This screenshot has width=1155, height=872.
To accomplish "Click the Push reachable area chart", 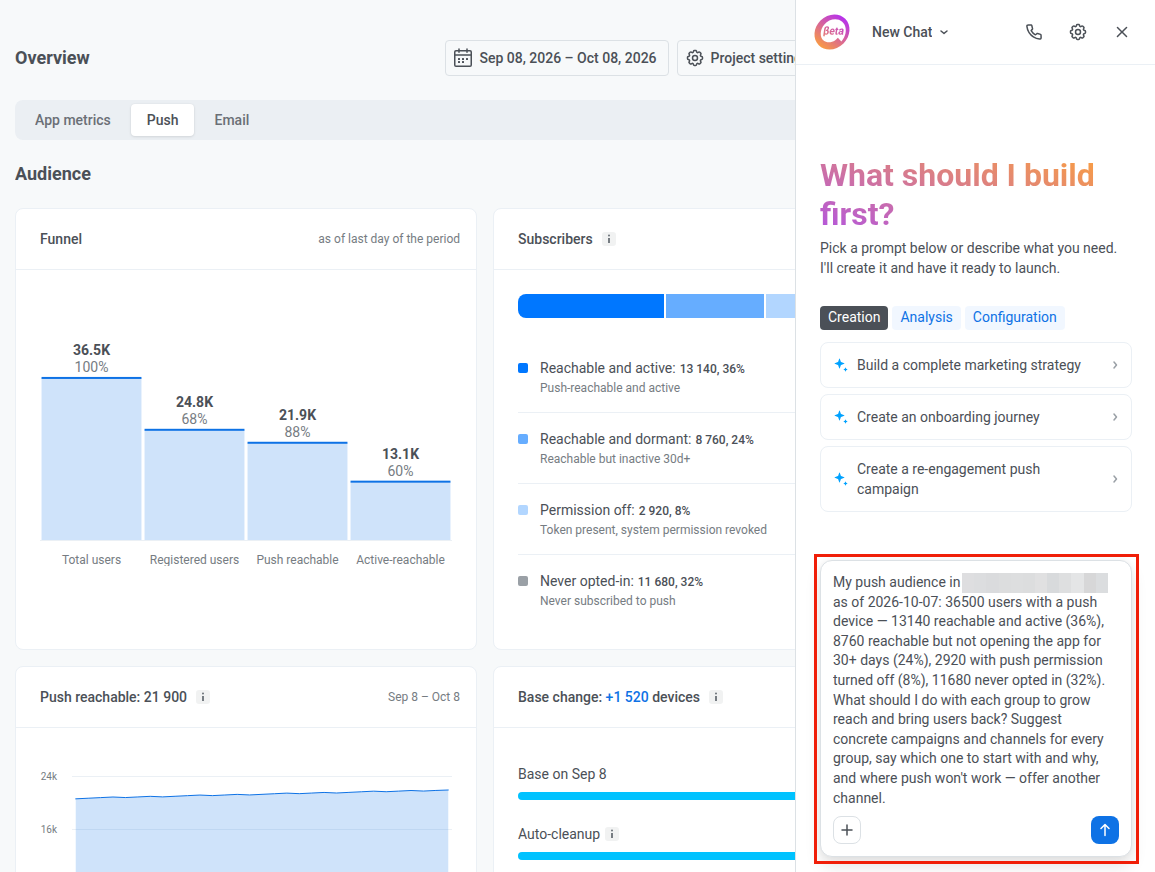I will pyautogui.click(x=261, y=831).
